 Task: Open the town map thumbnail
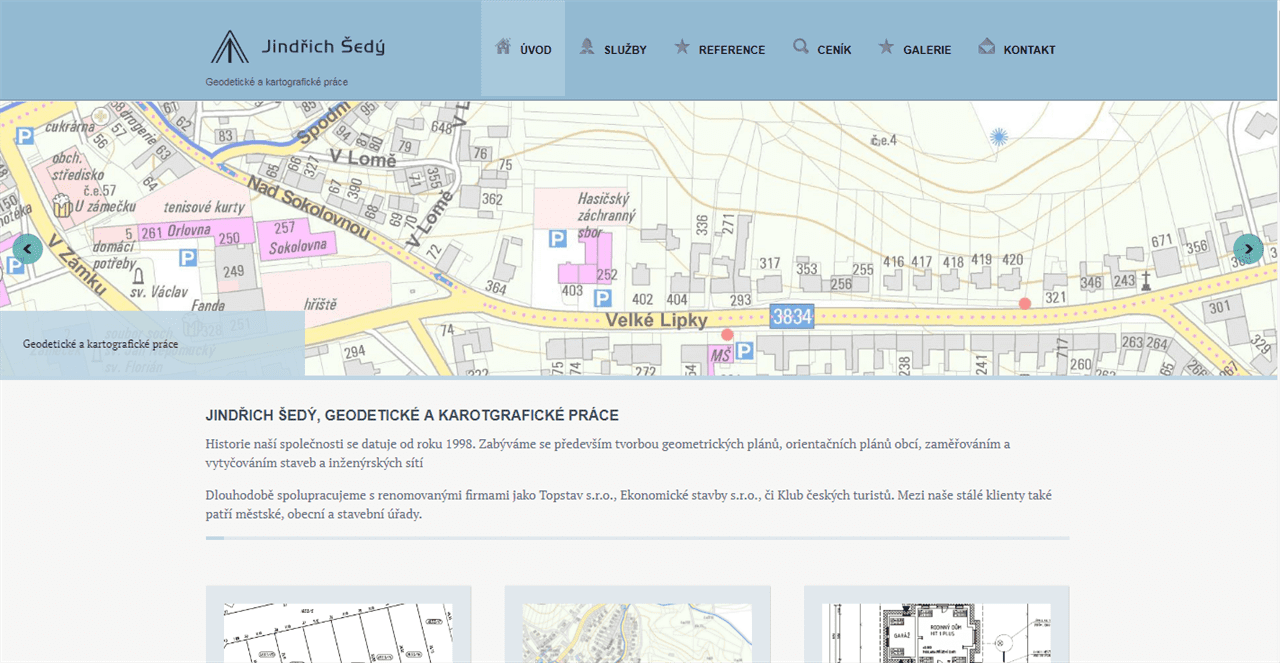pos(637,632)
